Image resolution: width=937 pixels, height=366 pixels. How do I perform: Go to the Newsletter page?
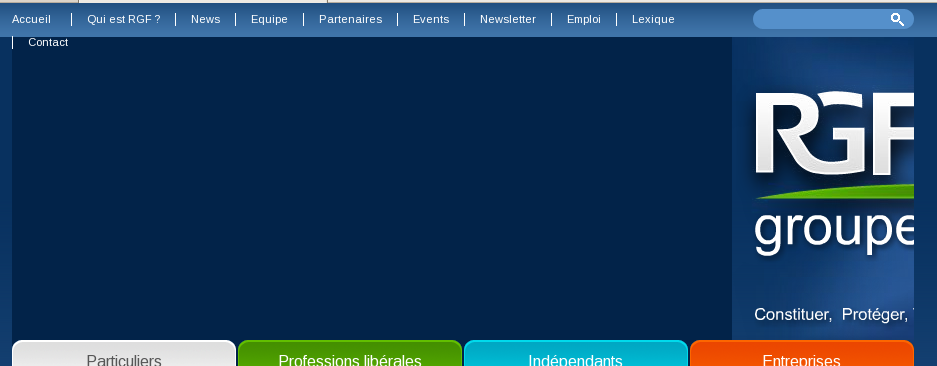[x=508, y=19]
